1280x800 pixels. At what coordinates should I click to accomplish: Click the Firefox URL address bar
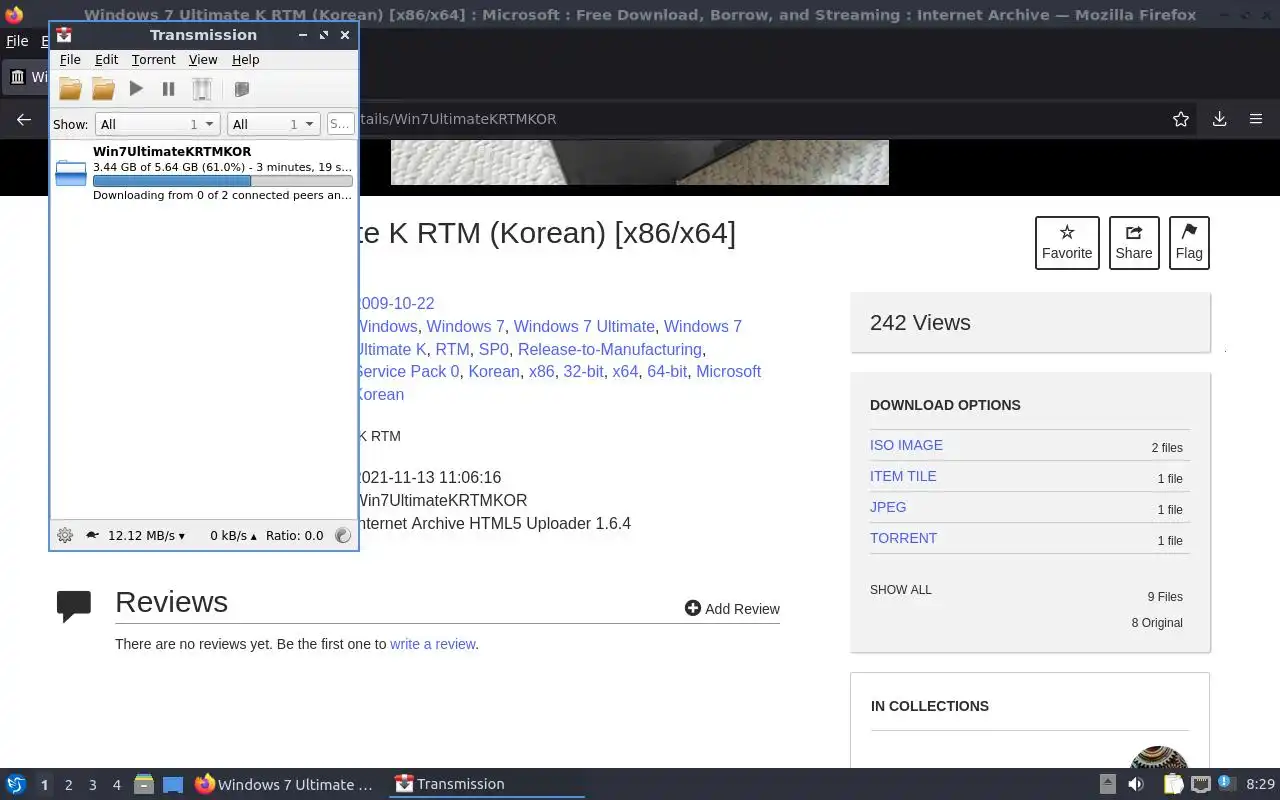point(760,119)
